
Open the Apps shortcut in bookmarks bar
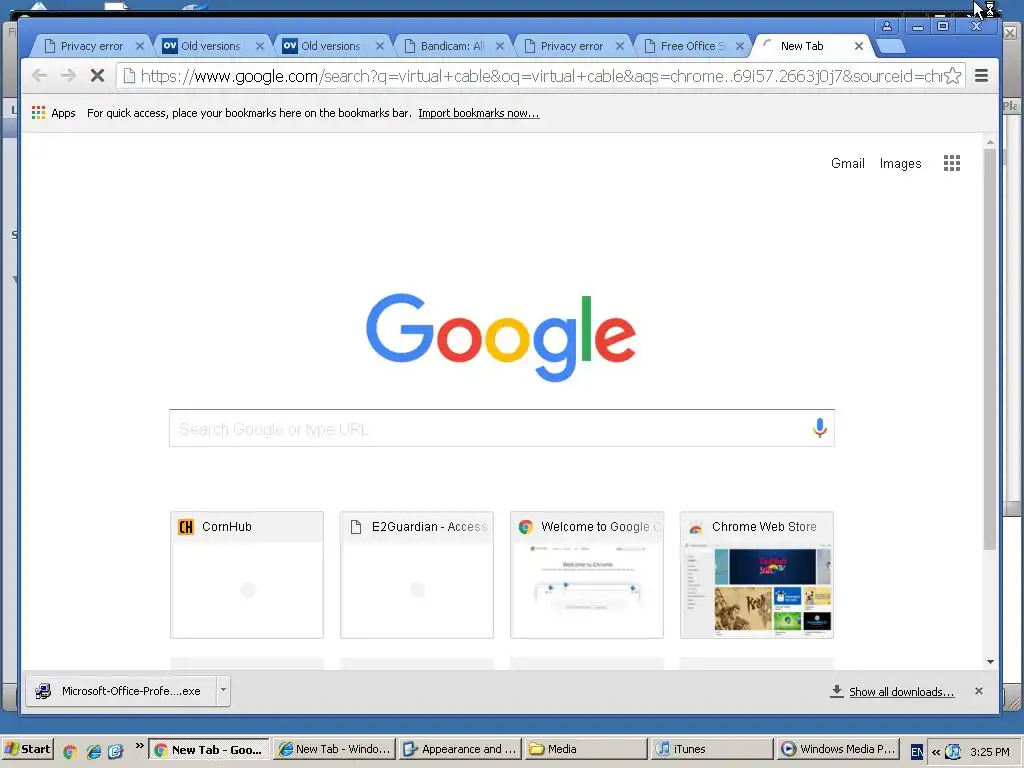pos(54,113)
